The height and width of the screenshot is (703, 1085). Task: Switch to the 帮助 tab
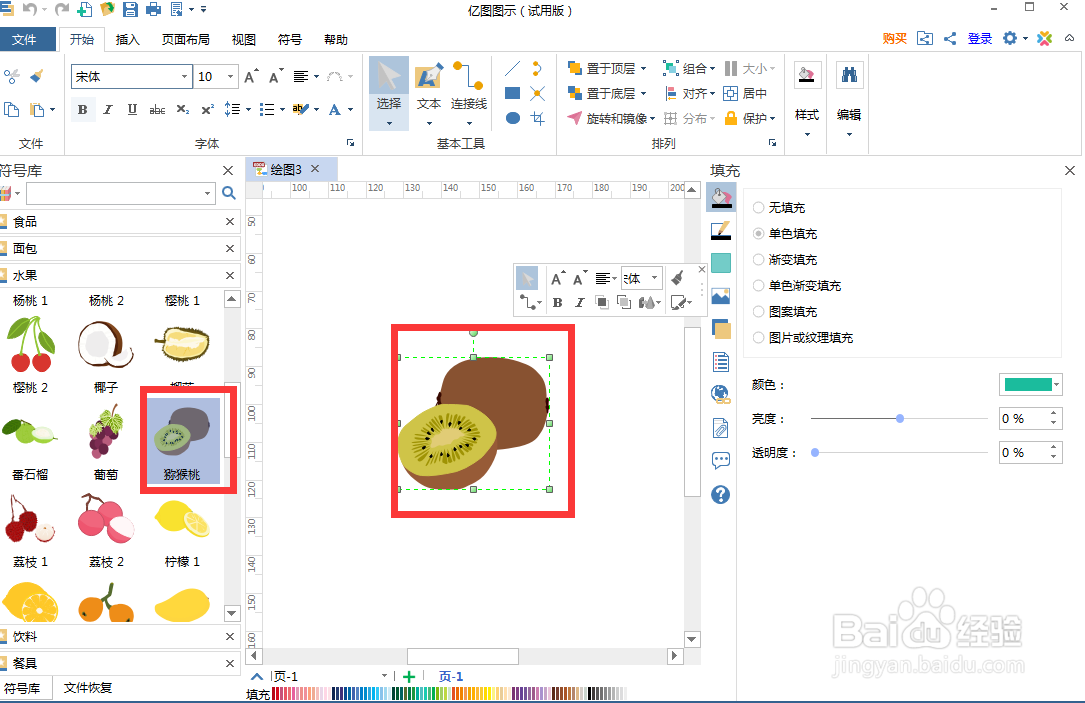coord(336,39)
